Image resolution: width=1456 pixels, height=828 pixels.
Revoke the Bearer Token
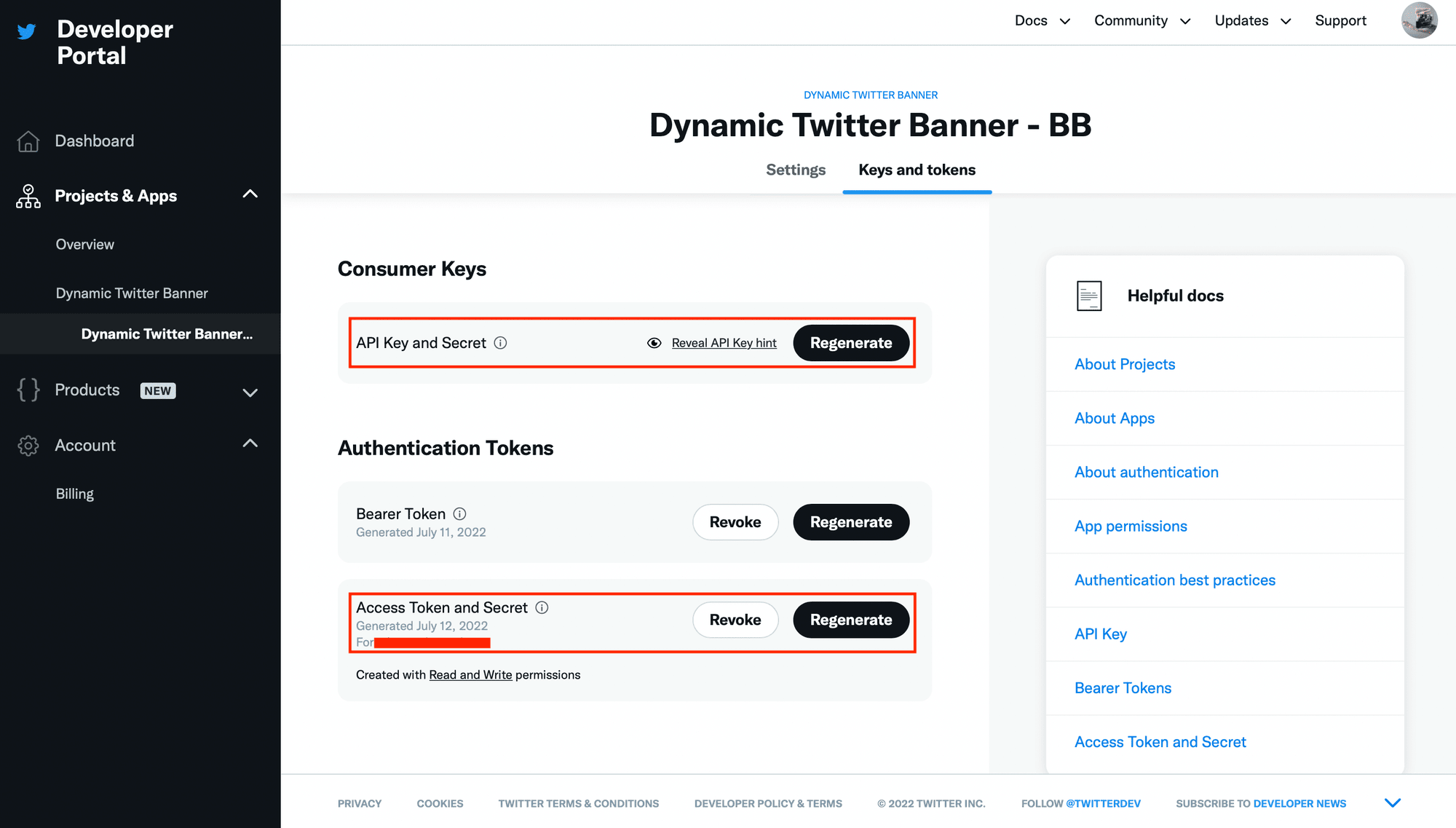point(735,522)
